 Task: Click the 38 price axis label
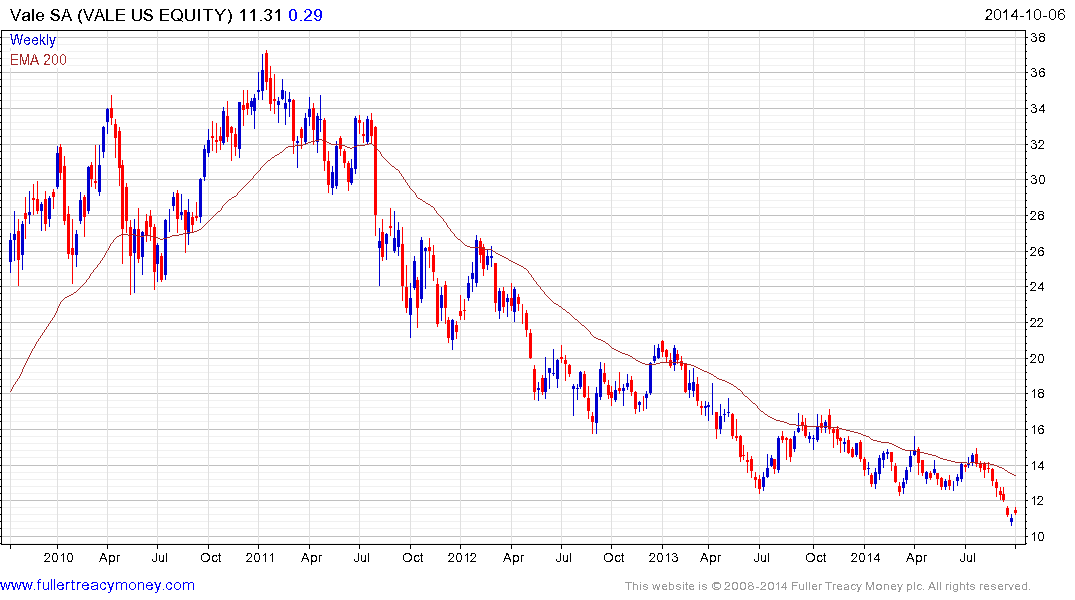coord(1038,38)
